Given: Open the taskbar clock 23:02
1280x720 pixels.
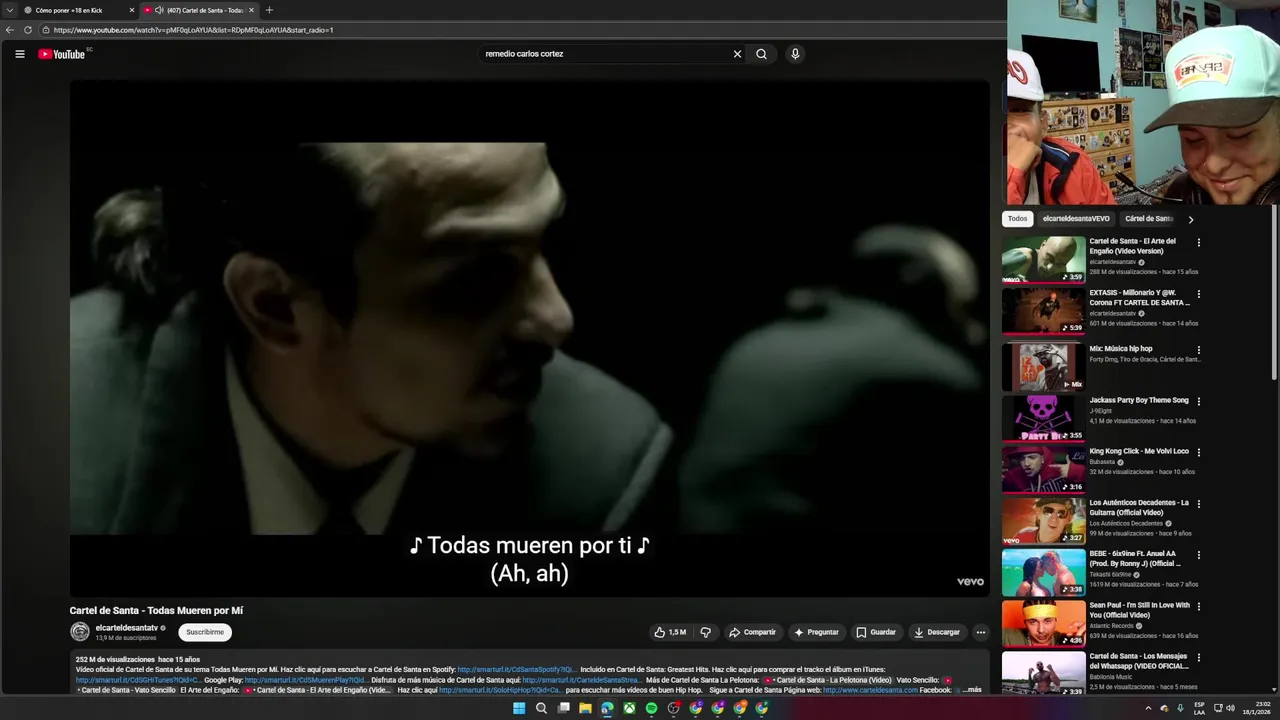Looking at the screenshot, I should click(1256, 708).
